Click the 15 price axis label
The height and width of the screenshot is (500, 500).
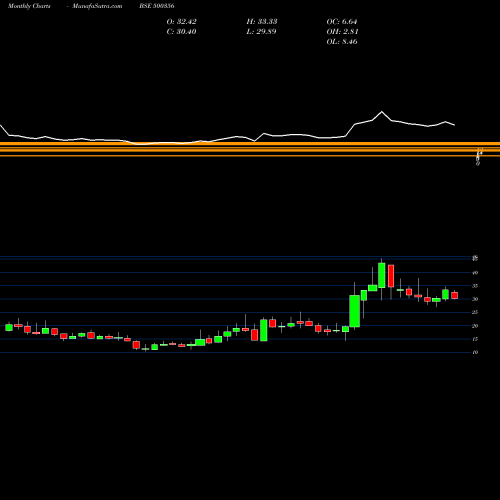(475, 339)
